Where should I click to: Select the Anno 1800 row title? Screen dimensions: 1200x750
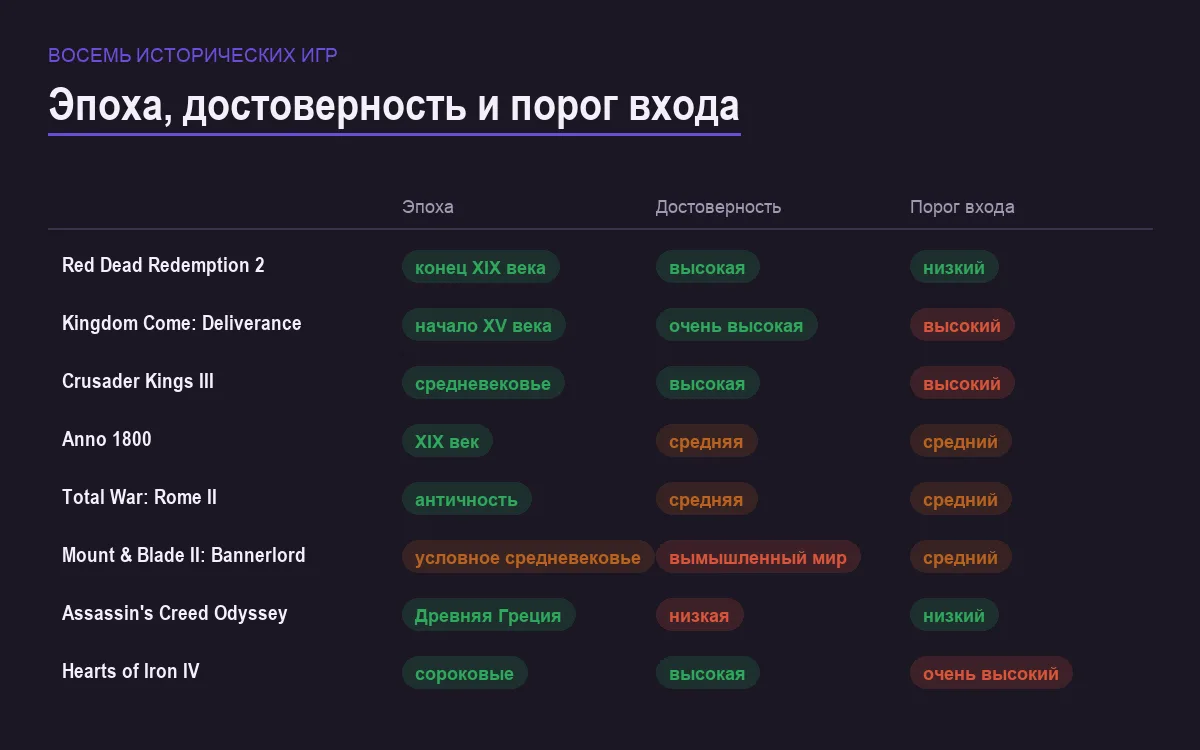click(x=107, y=439)
